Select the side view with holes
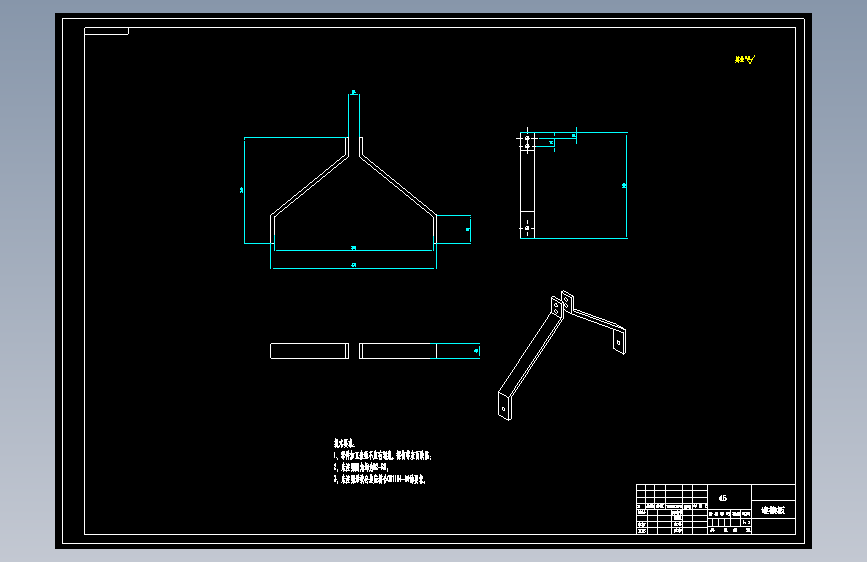Viewport: 867px width, 562px height. [527, 185]
